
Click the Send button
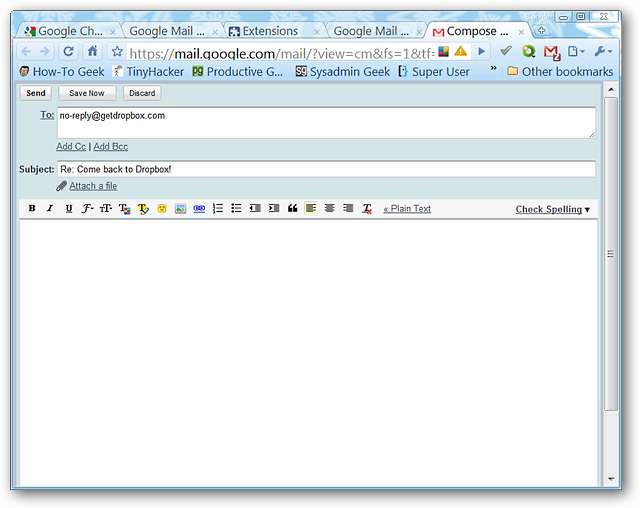[x=36, y=93]
